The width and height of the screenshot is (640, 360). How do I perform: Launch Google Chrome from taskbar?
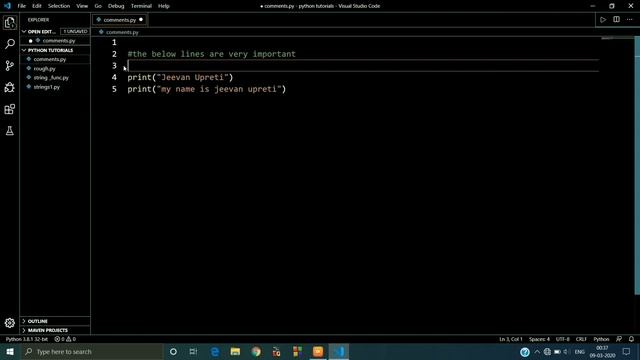point(256,351)
